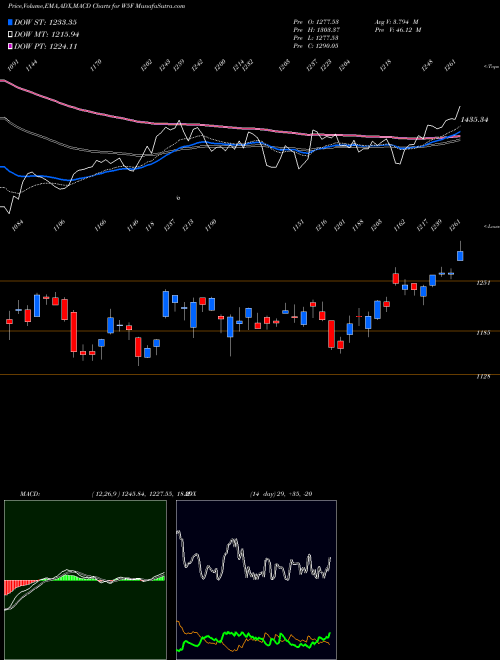The width and height of the screenshot is (500, 660).
Task: Click the 'Pre H: 1303.37' high value
Action: tap(316, 30)
